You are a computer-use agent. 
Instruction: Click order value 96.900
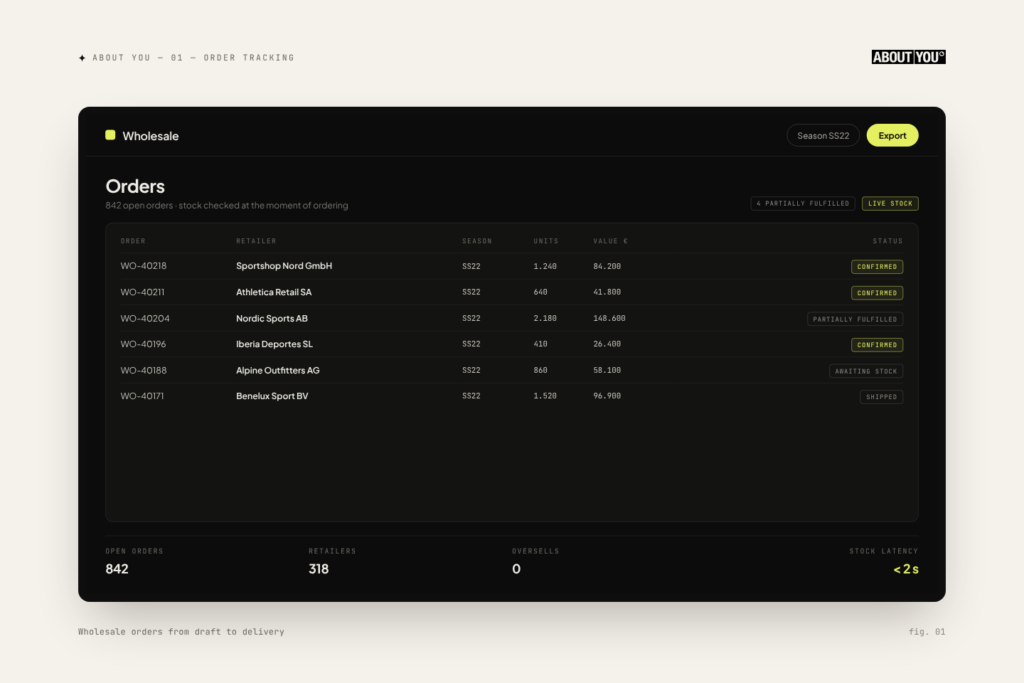(x=607, y=396)
